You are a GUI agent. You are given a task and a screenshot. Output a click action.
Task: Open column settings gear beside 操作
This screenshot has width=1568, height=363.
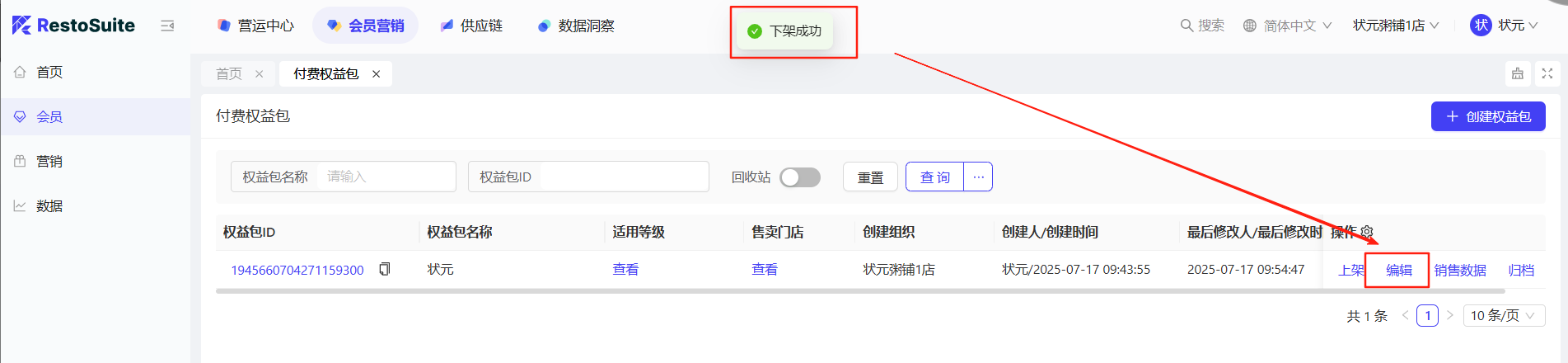[1367, 232]
